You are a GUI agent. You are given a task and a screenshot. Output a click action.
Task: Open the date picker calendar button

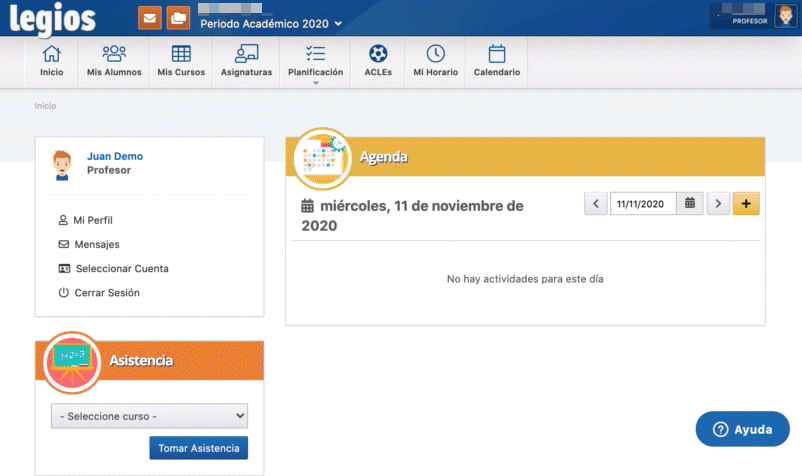[690, 203]
